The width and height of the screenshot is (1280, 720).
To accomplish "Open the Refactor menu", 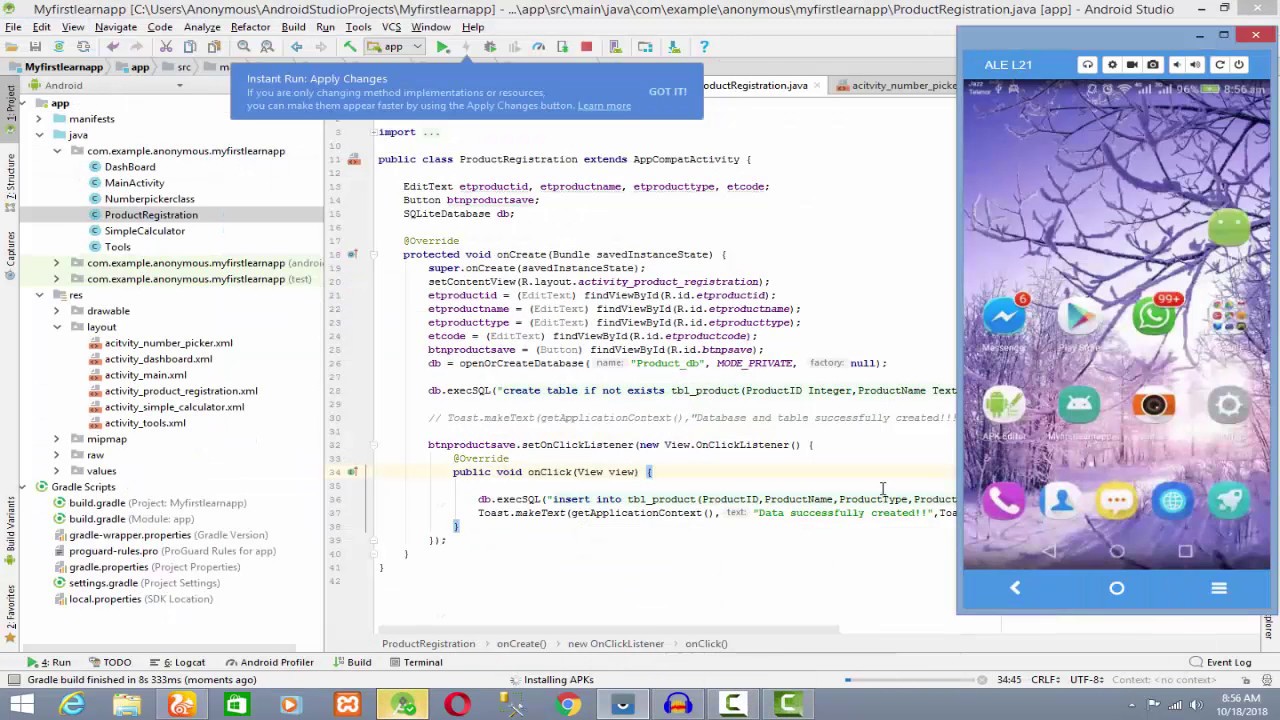I will [x=250, y=27].
